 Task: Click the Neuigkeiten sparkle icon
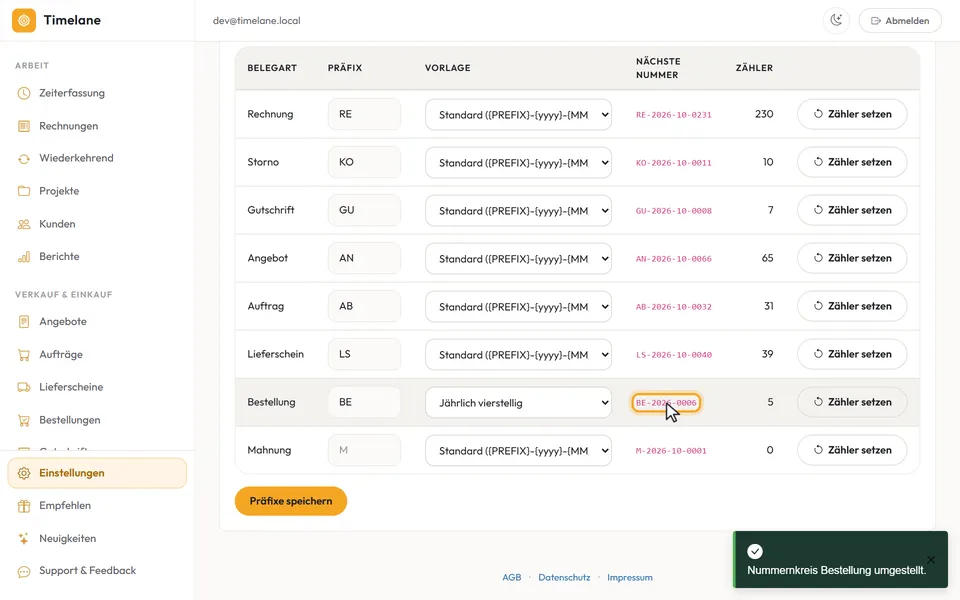click(24, 539)
